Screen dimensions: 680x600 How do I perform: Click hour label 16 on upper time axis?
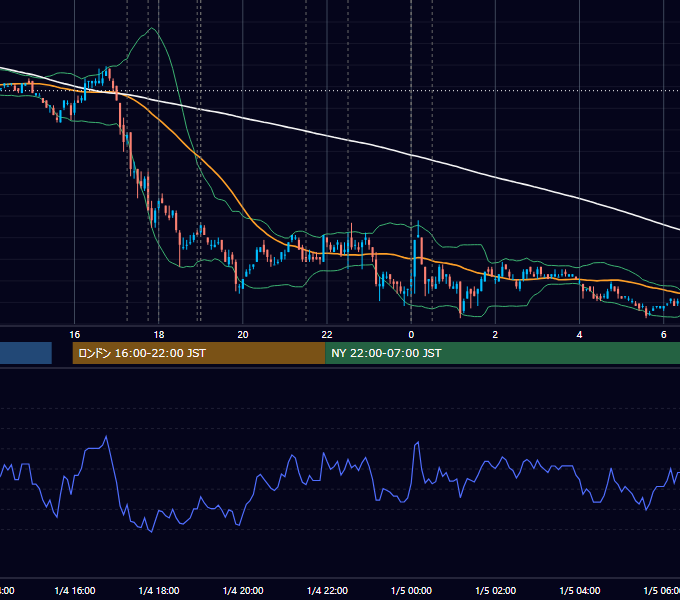(x=75, y=335)
